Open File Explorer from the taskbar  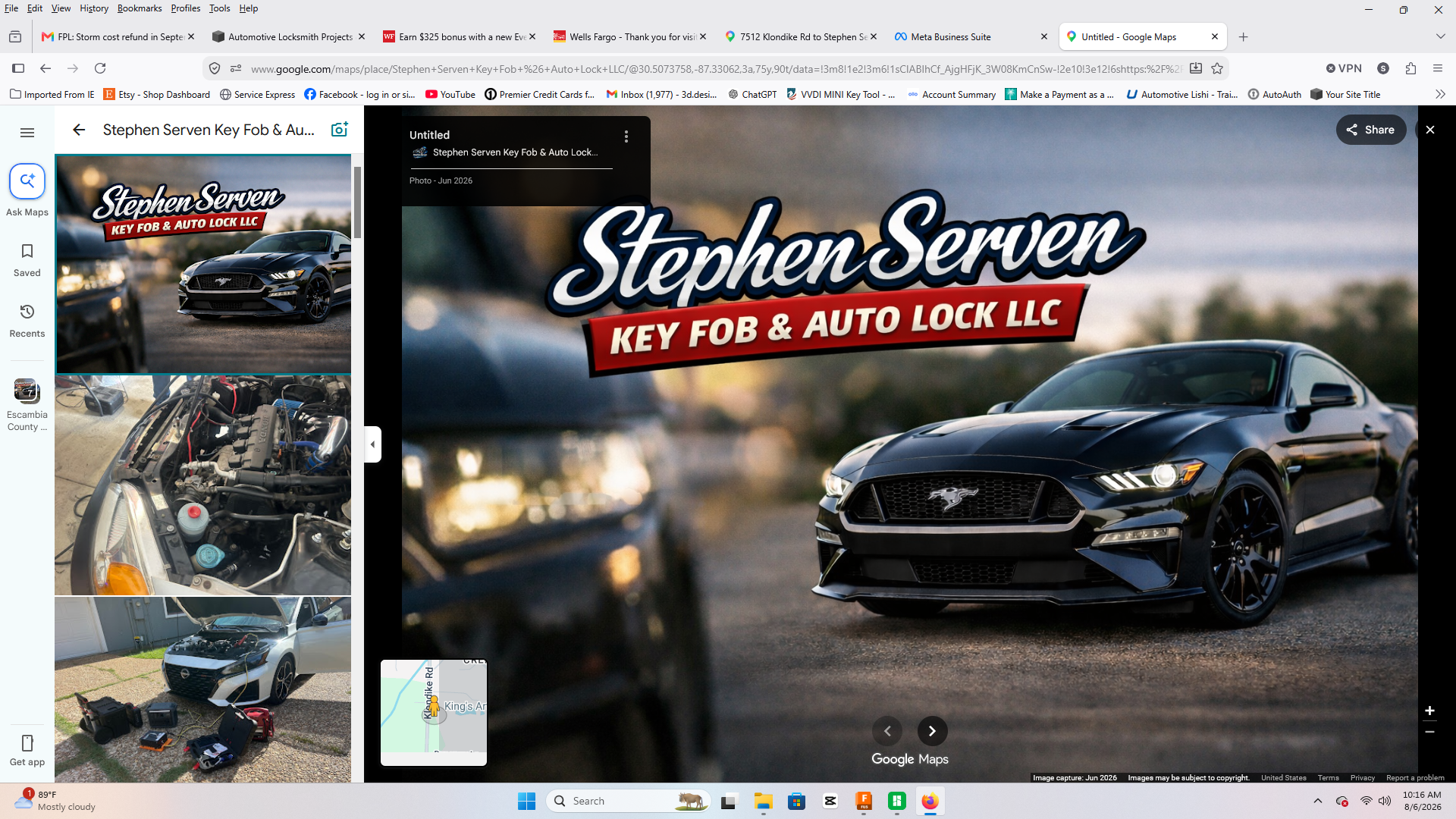[763, 801]
